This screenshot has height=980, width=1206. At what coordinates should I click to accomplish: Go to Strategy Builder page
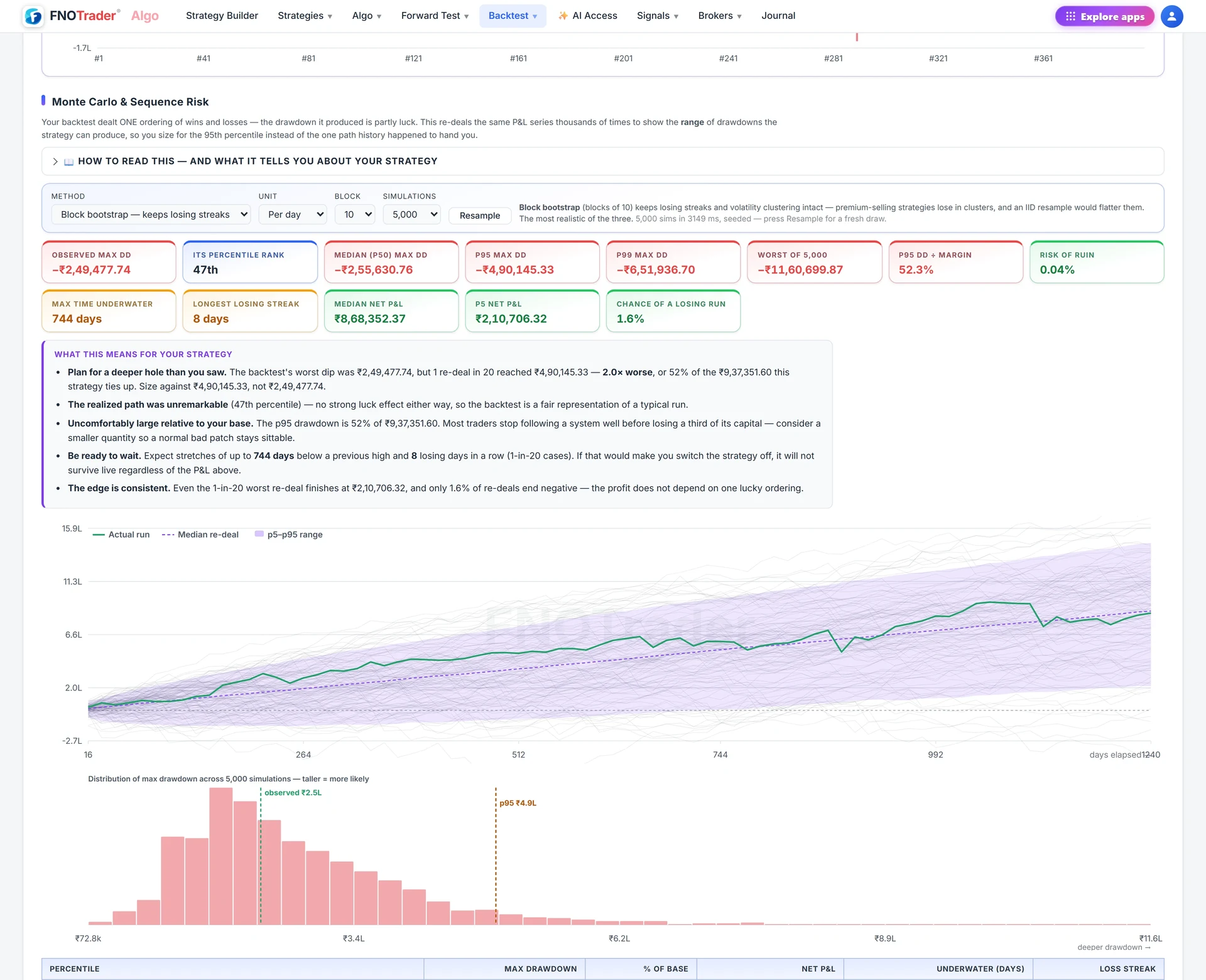click(222, 16)
